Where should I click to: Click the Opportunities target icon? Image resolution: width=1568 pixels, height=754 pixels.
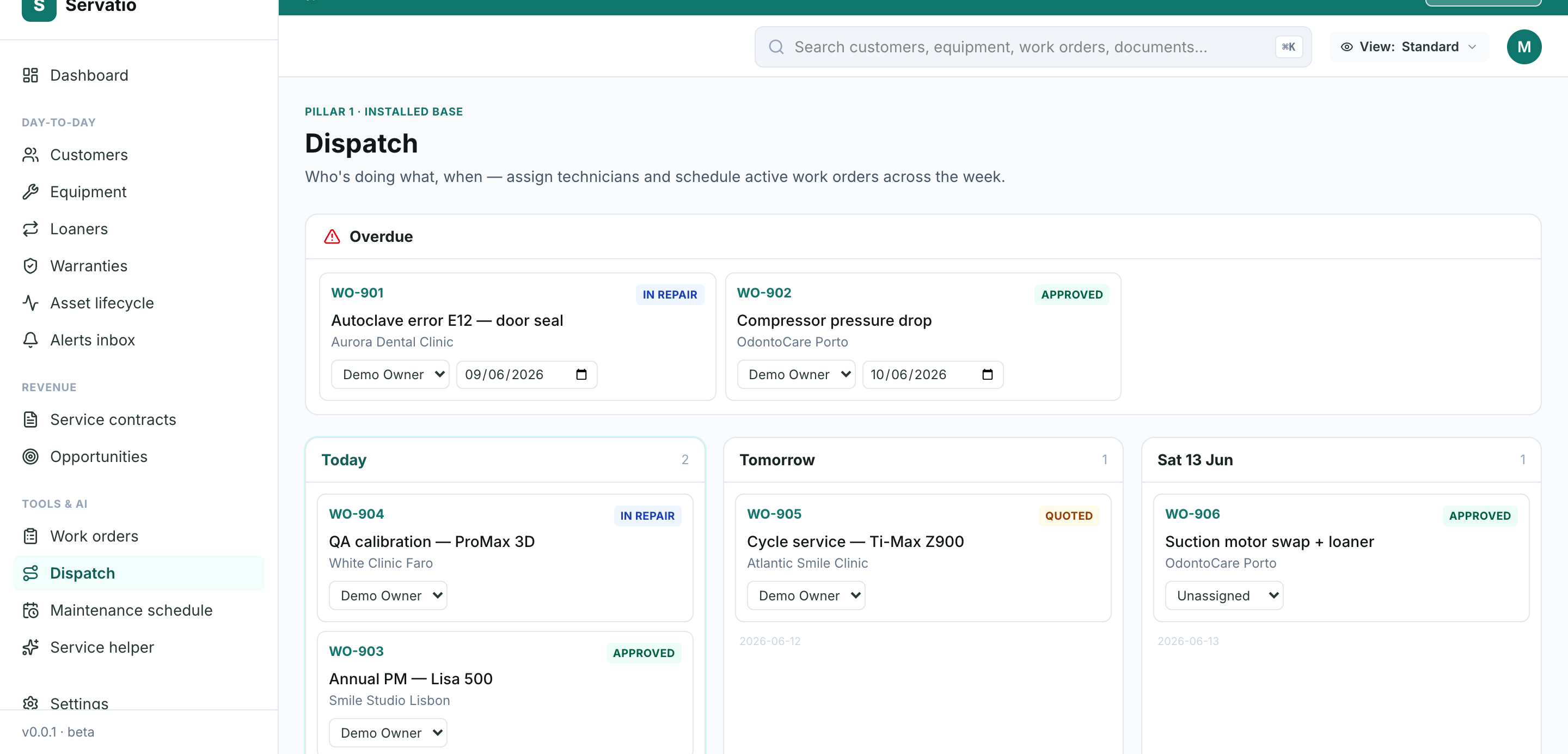click(x=30, y=457)
